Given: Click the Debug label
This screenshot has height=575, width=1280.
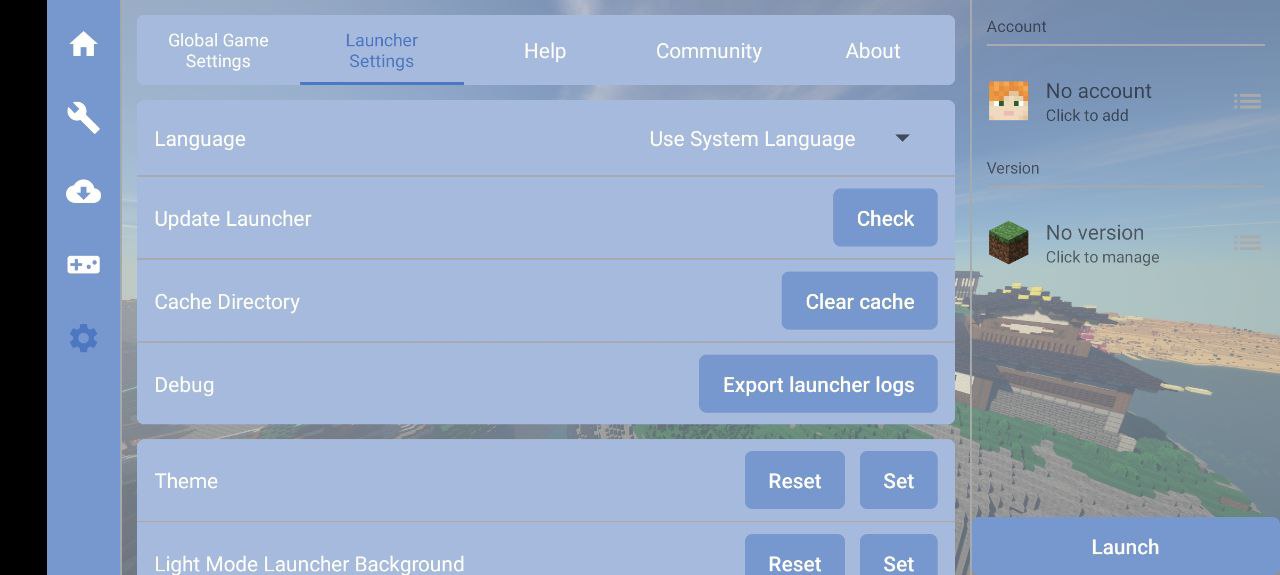Looking at the screenshot, I should click(184, 385).
